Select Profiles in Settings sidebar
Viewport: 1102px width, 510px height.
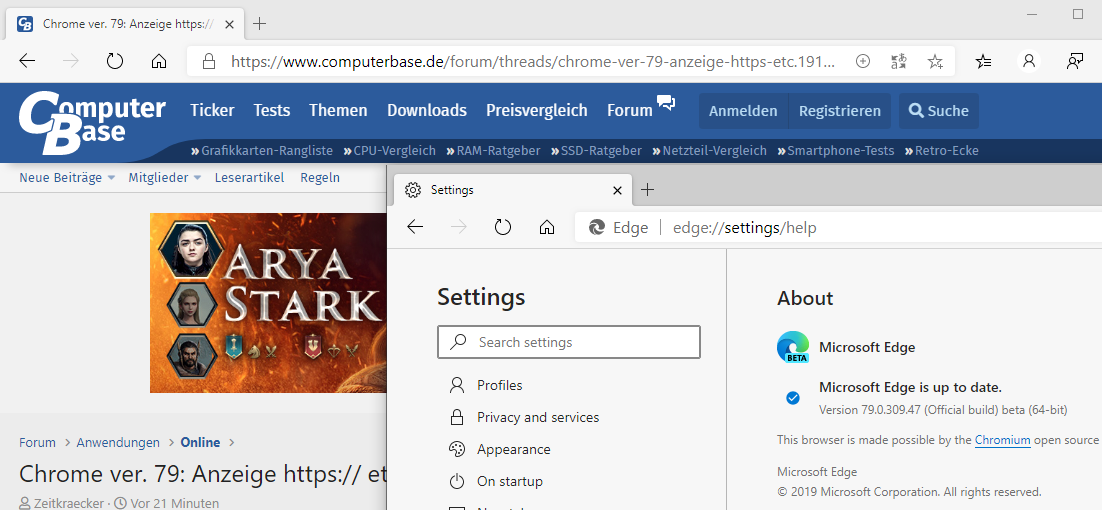(500, 385)
